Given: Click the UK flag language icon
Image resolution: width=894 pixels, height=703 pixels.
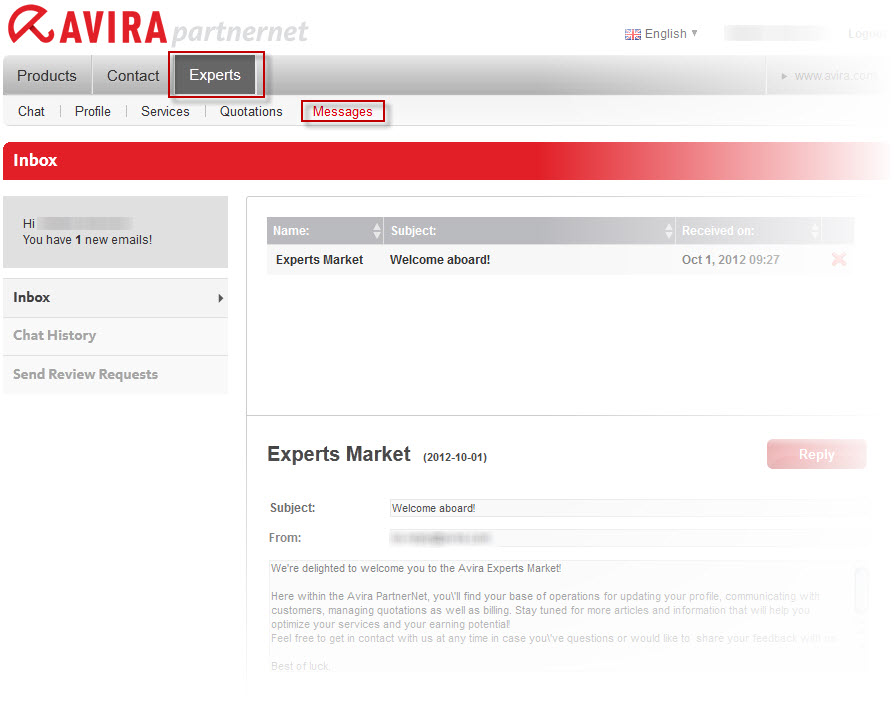Looking at the screenshot, I should point(632,34).
